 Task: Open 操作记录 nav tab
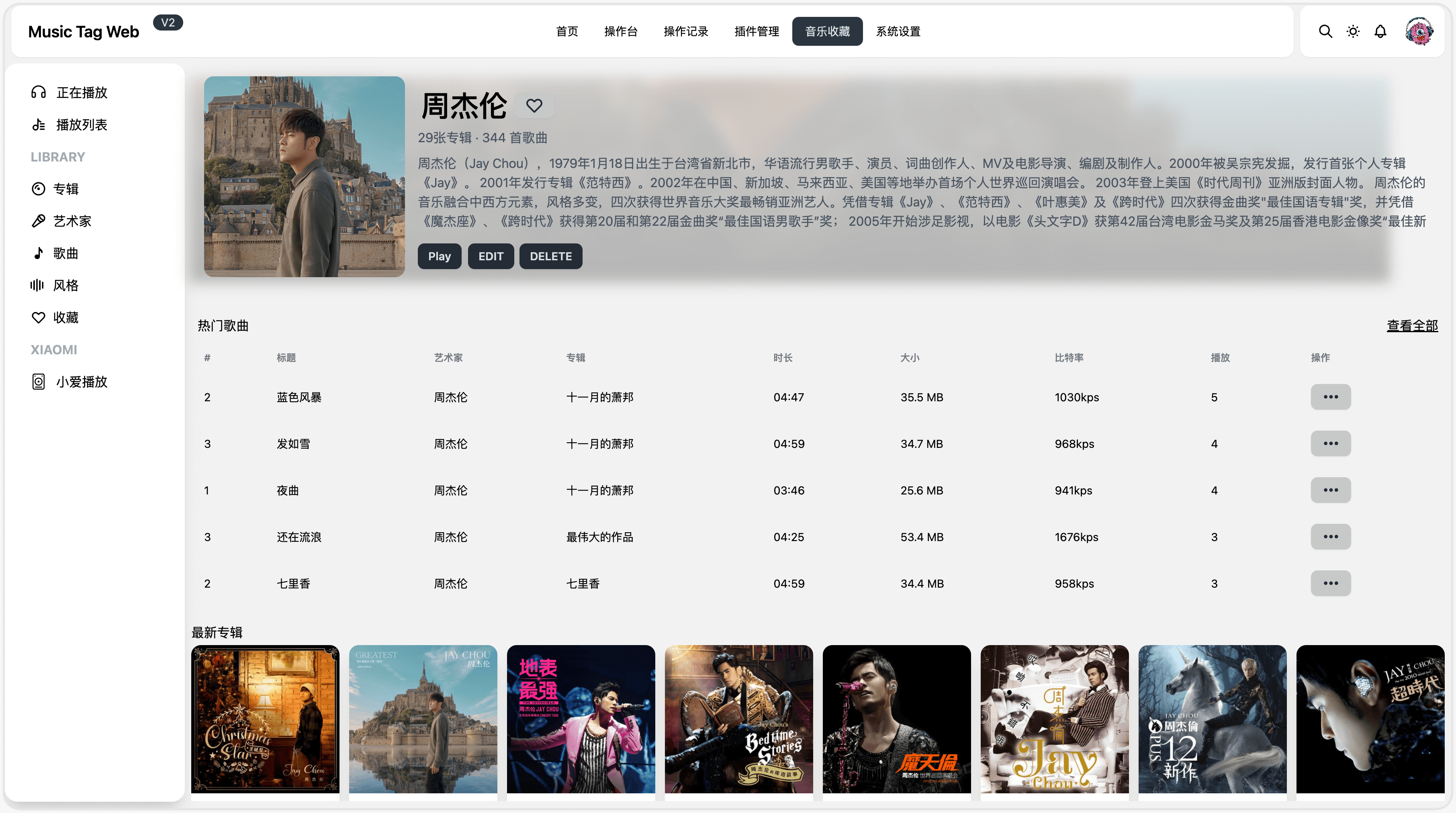[685, 32]
